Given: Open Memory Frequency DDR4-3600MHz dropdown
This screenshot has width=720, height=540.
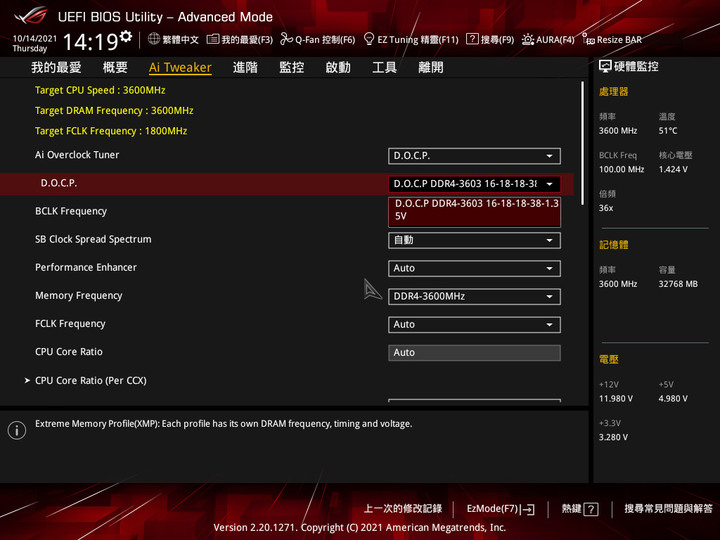Looking at the screenshot, I should click(x=474, y=297).
